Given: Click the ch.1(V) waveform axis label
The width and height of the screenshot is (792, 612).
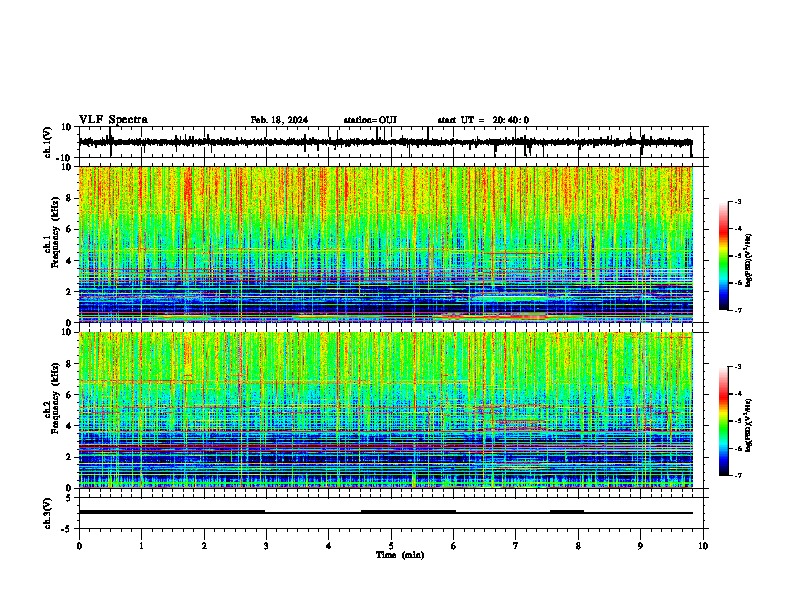Looking at the screenshot, I should 47,142.
